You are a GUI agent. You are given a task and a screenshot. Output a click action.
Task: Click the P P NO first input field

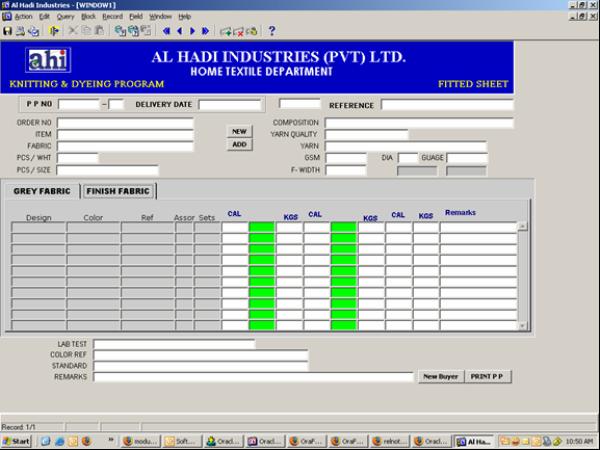78,104
